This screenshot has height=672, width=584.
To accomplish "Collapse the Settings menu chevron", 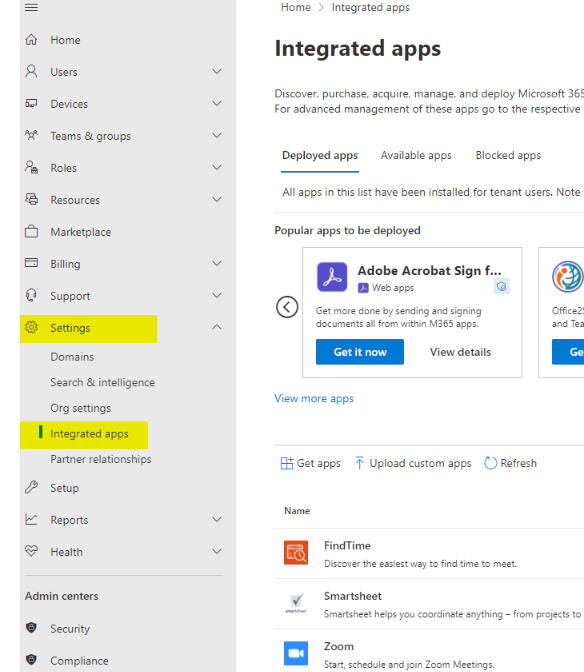I will [217, 327].
